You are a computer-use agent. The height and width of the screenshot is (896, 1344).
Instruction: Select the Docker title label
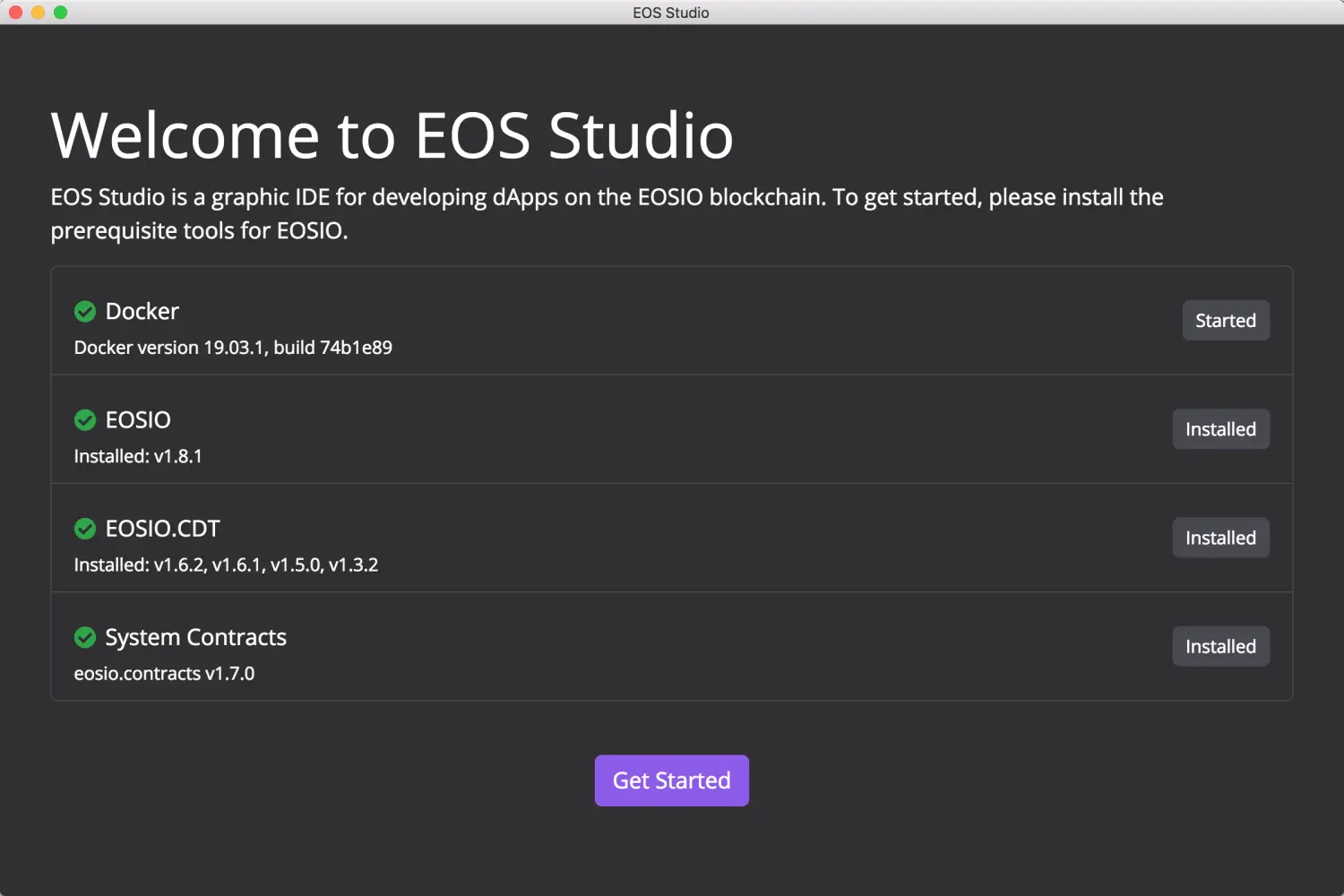pos(142,312)
